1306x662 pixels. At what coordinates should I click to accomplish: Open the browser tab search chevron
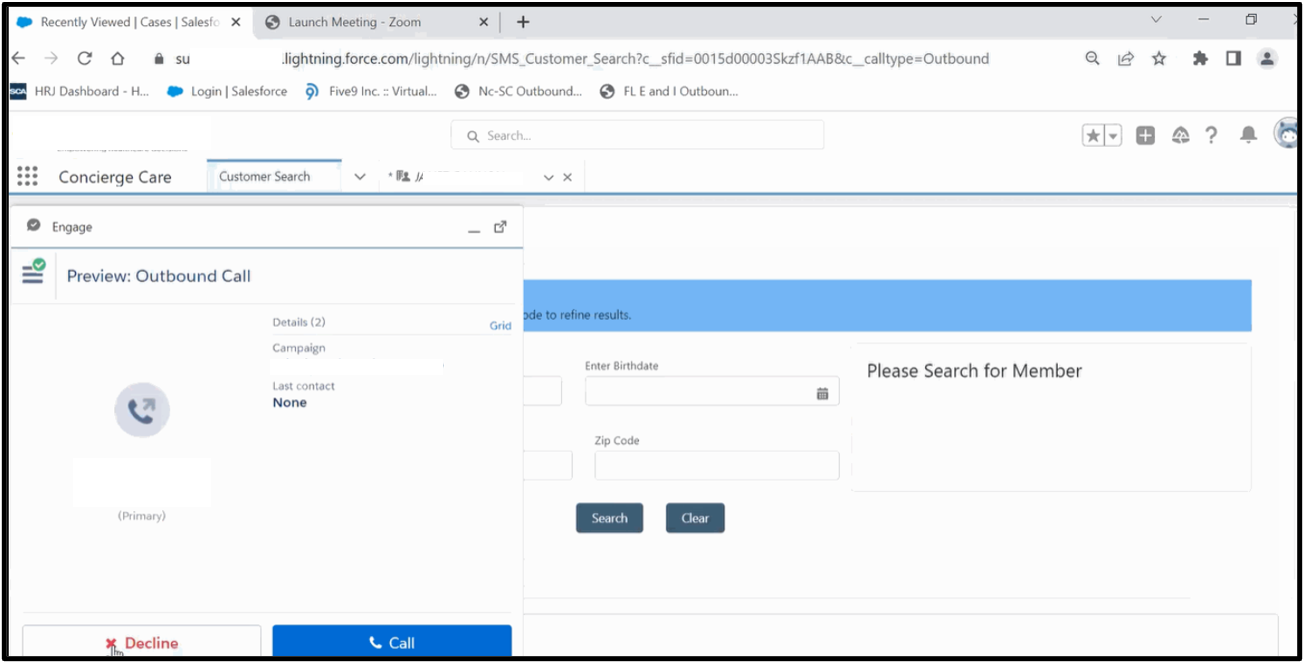[1156, 20]
